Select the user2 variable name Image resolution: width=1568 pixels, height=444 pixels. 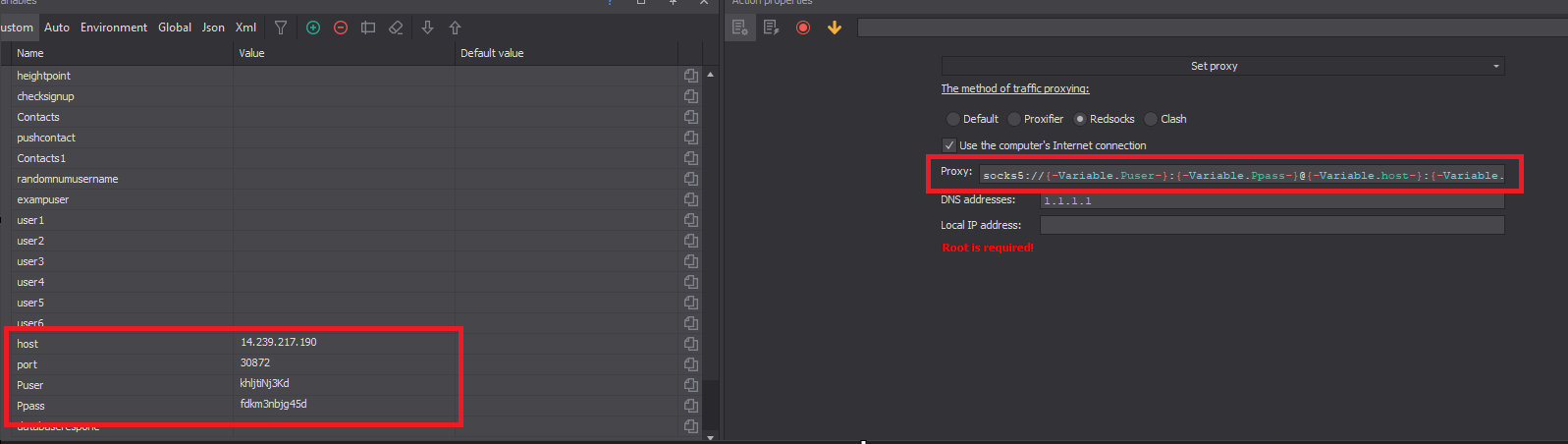click(30, 241)
